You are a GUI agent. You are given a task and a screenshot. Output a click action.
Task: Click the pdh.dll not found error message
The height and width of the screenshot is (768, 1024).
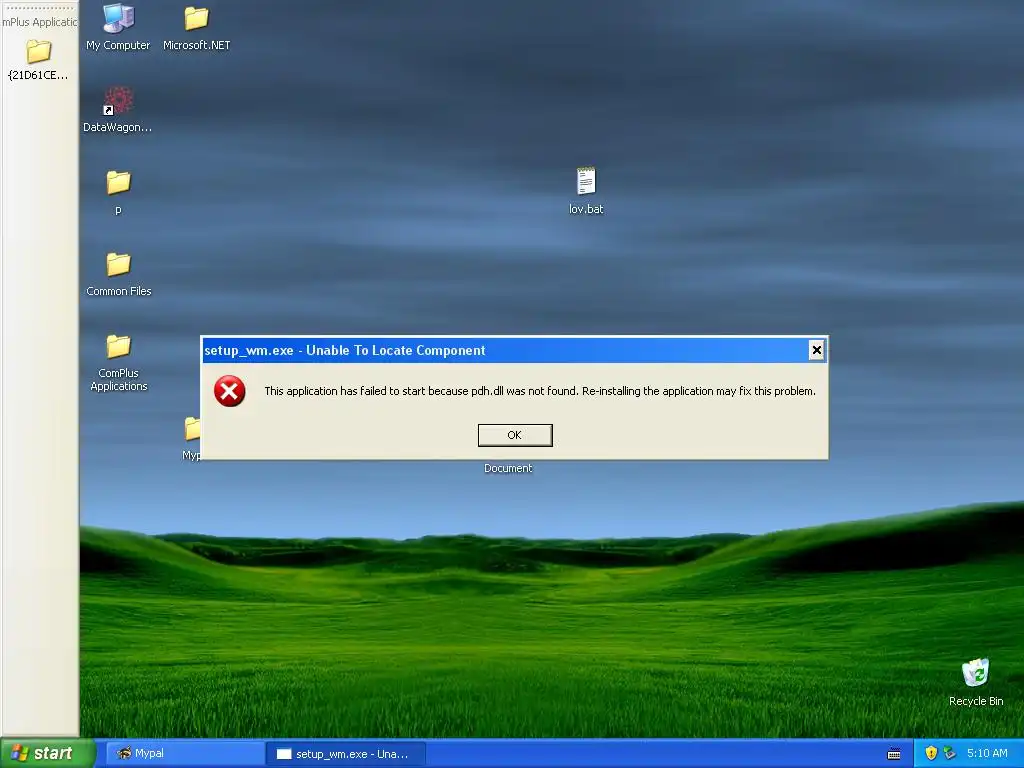540,391
